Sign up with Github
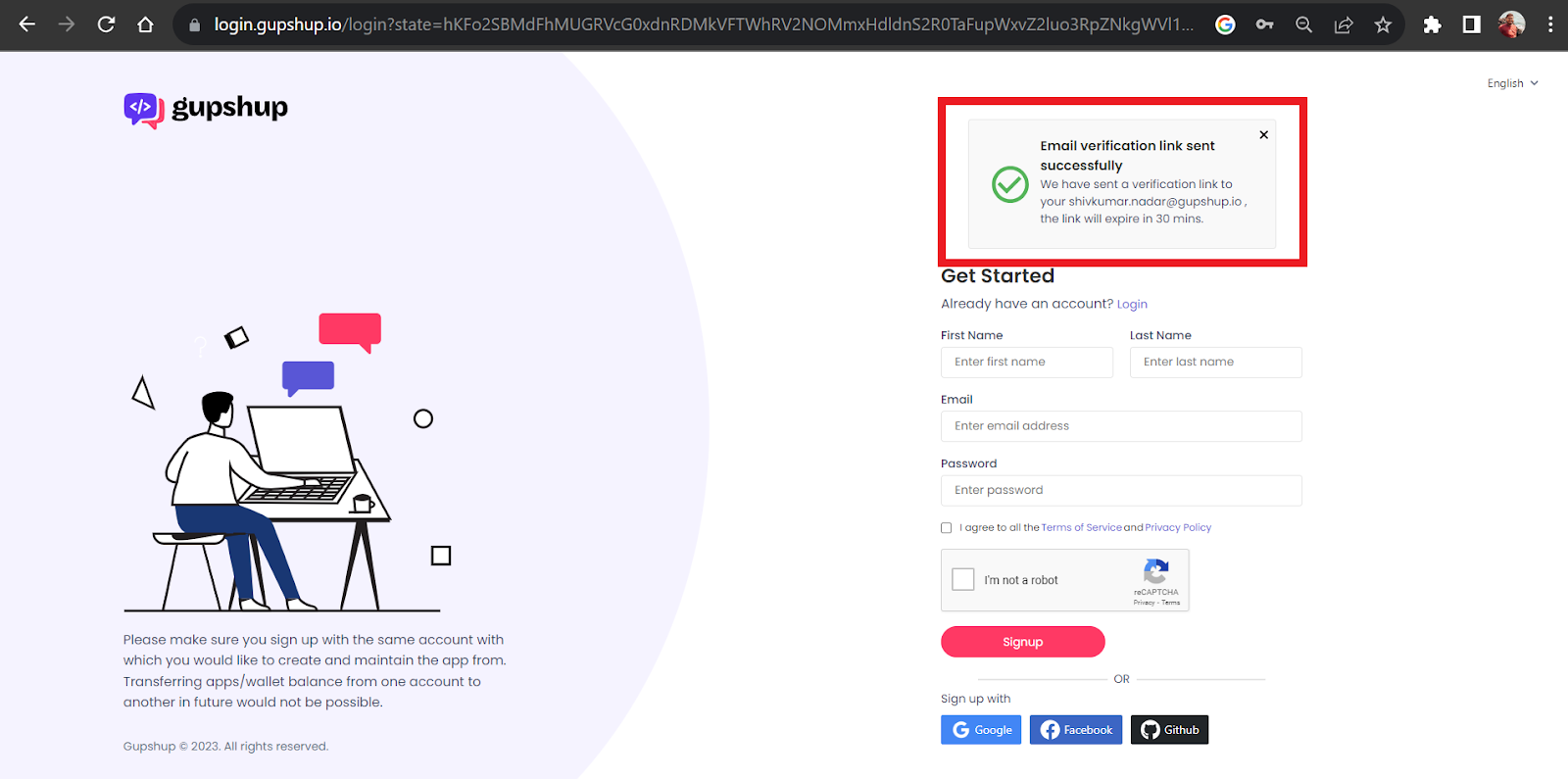This screenshot has height=779, width=1568. (x=1169, y=730)
